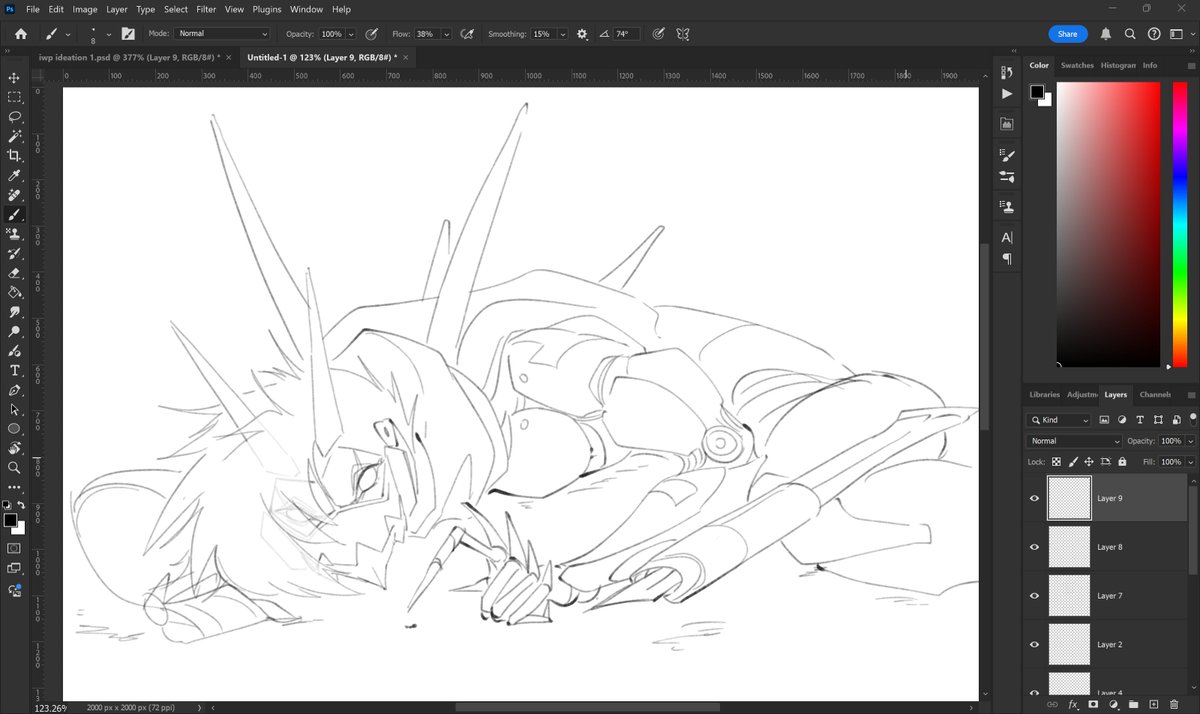The image size is (1200, 714).
Task: Toggle Quick Mask mode
Action: point(14,548)
